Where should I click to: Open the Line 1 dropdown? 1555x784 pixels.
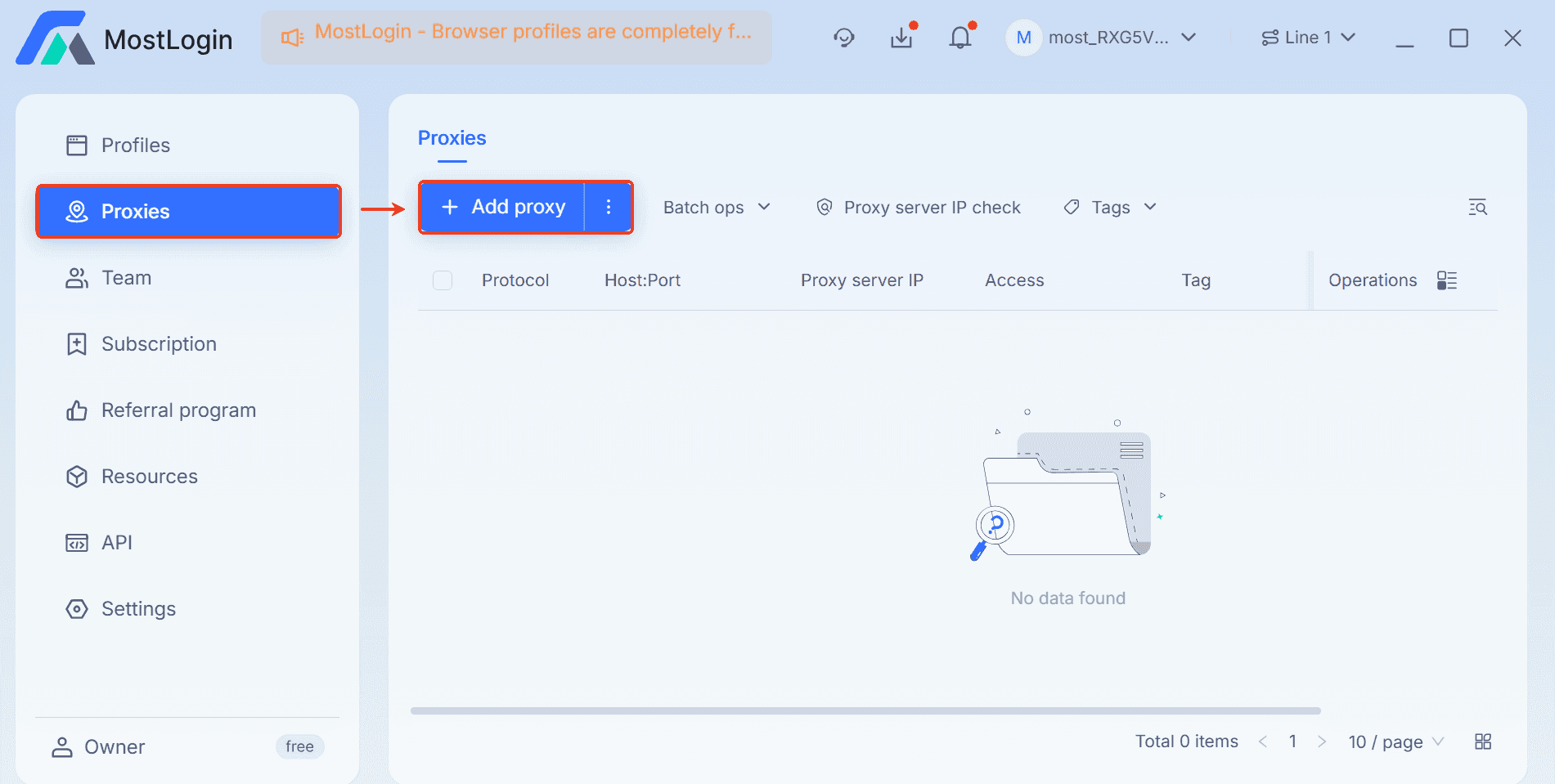point(1308,38)
